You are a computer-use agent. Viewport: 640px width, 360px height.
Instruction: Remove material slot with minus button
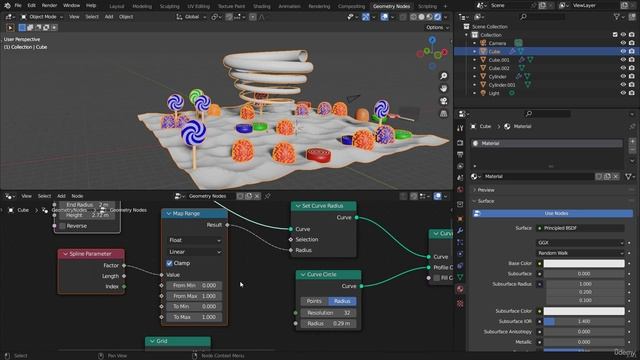[632, 150]
